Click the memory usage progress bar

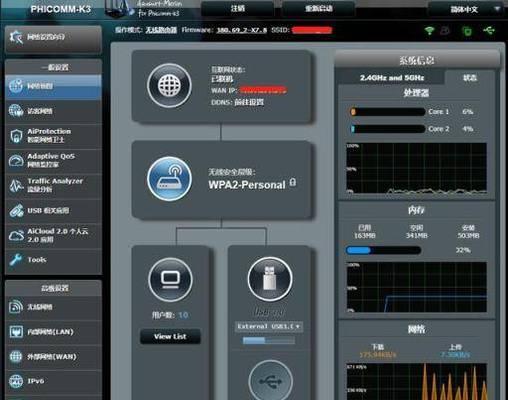pyautogui.click(x=383, y=250)
